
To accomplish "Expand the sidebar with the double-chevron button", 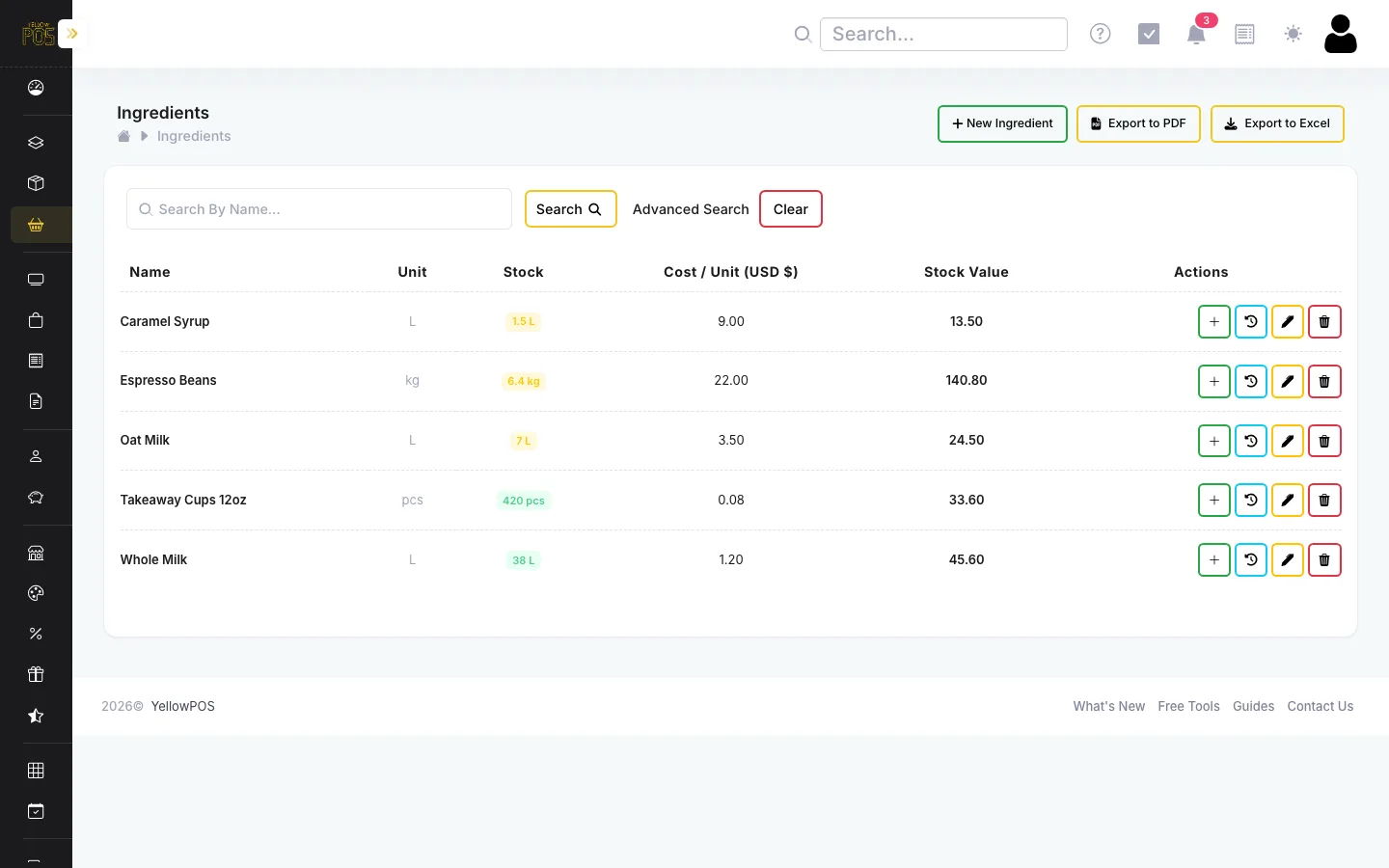I will [x=71, y=34].
